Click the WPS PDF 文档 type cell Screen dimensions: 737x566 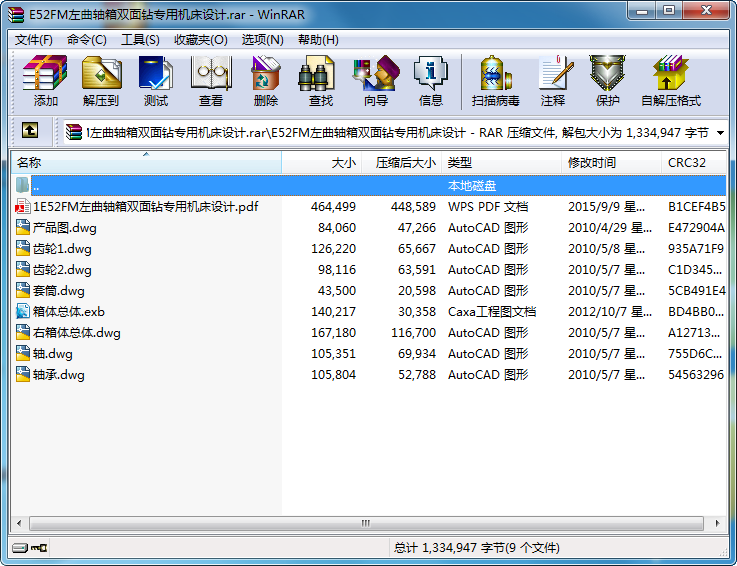click(488, 207)
